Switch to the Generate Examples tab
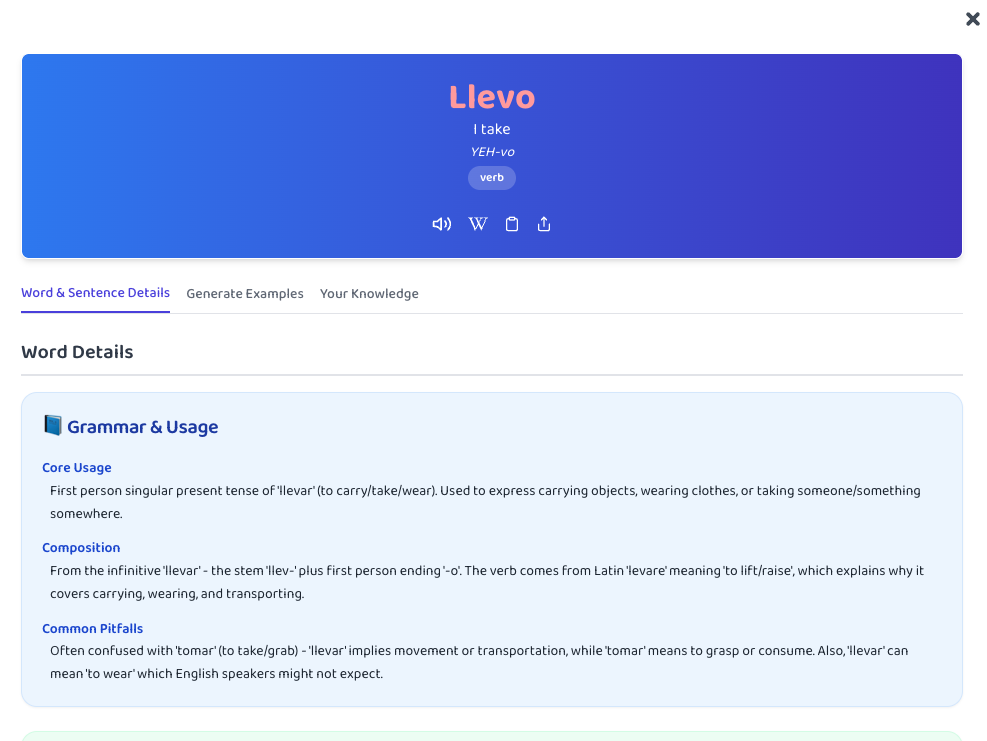 click(245, 293)
